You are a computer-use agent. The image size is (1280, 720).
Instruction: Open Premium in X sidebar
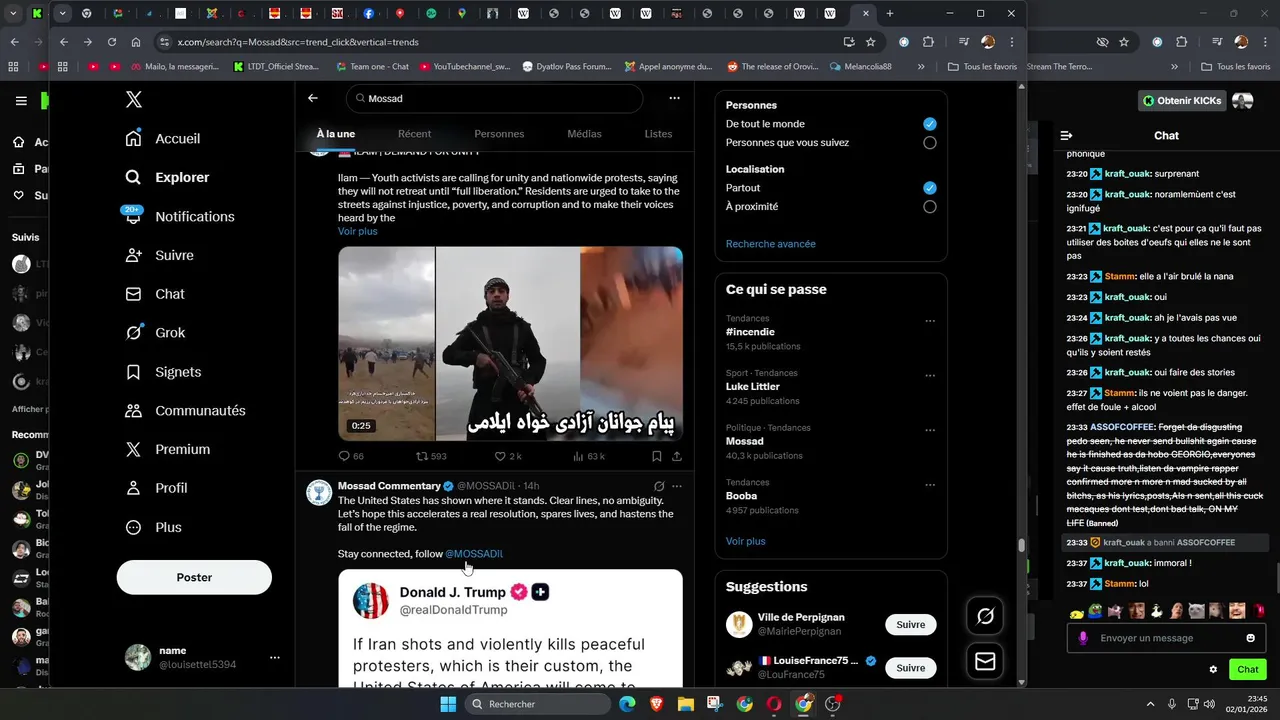tap(166, 449)
